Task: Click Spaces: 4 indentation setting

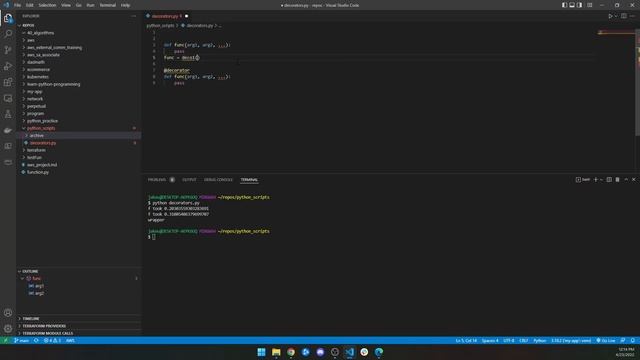Action: pyautogui.click(x=490, y=340)
